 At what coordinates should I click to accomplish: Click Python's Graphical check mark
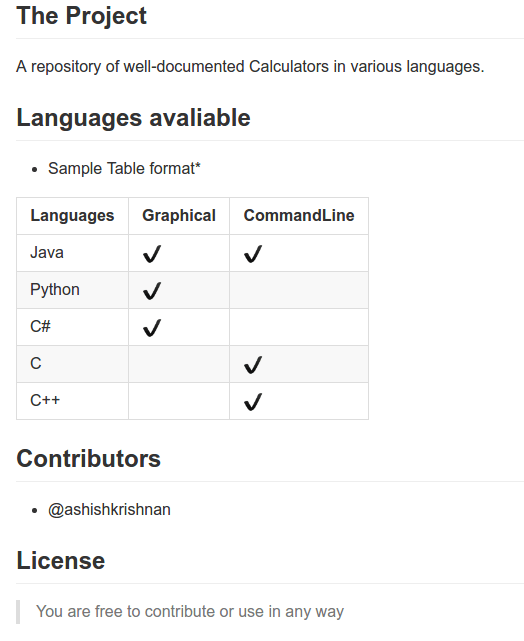[152, 291]
